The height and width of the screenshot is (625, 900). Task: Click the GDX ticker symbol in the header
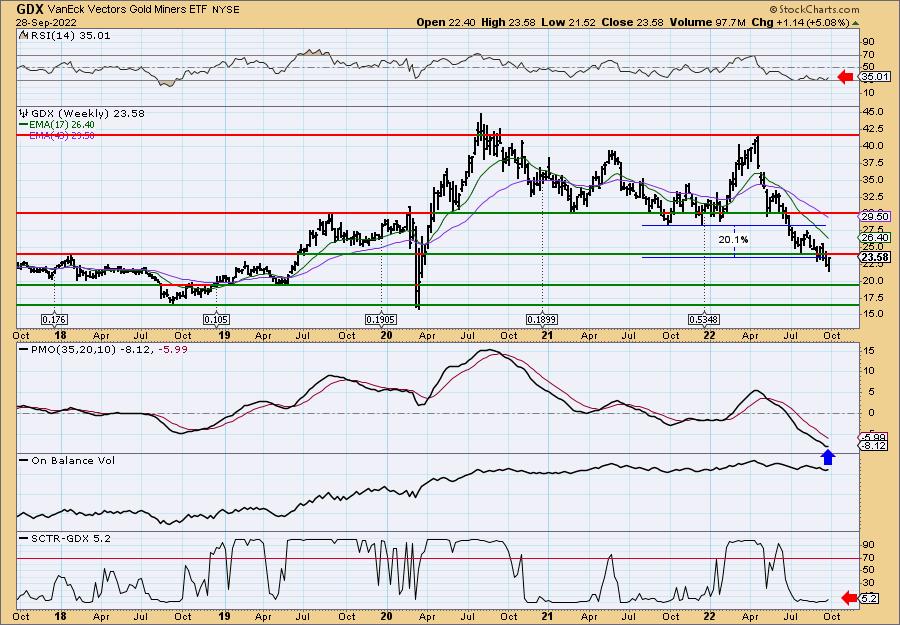29,9
